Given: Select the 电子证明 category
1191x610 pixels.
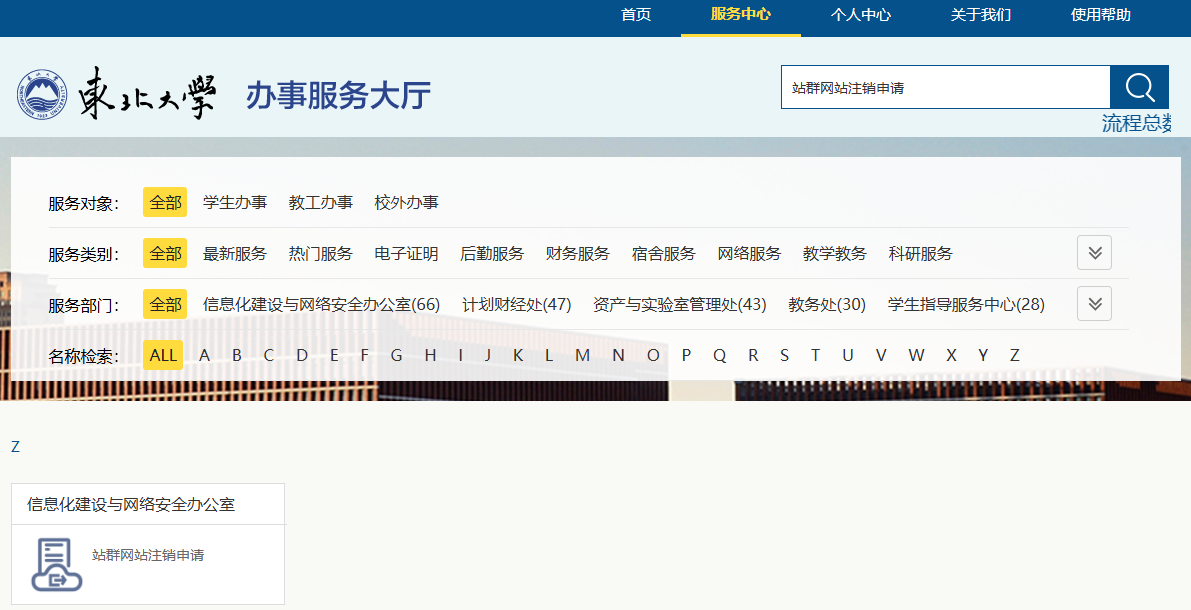Looking at the screenshot, I should tap(406, 254).
